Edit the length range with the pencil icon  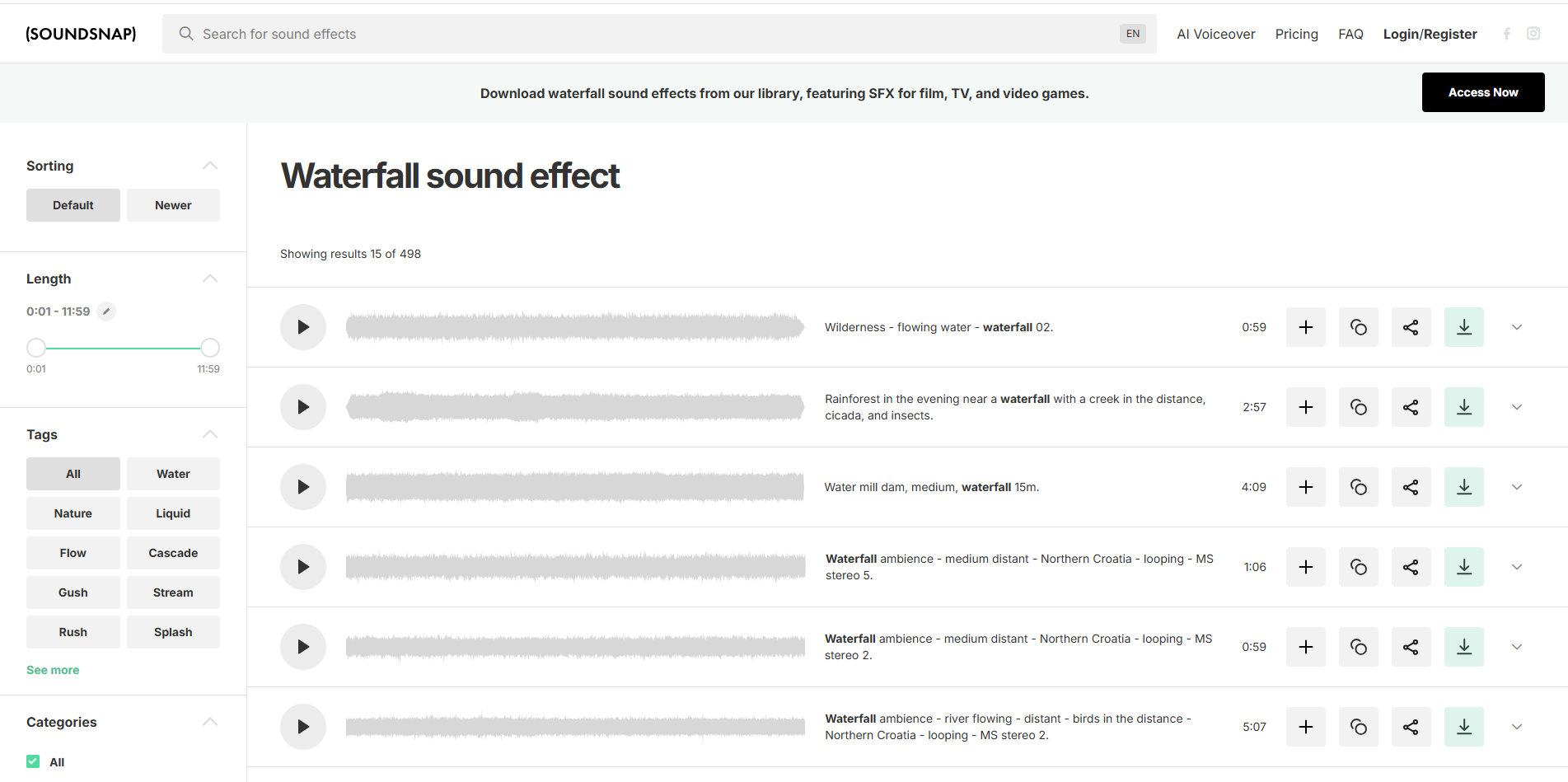coord(105,311)
